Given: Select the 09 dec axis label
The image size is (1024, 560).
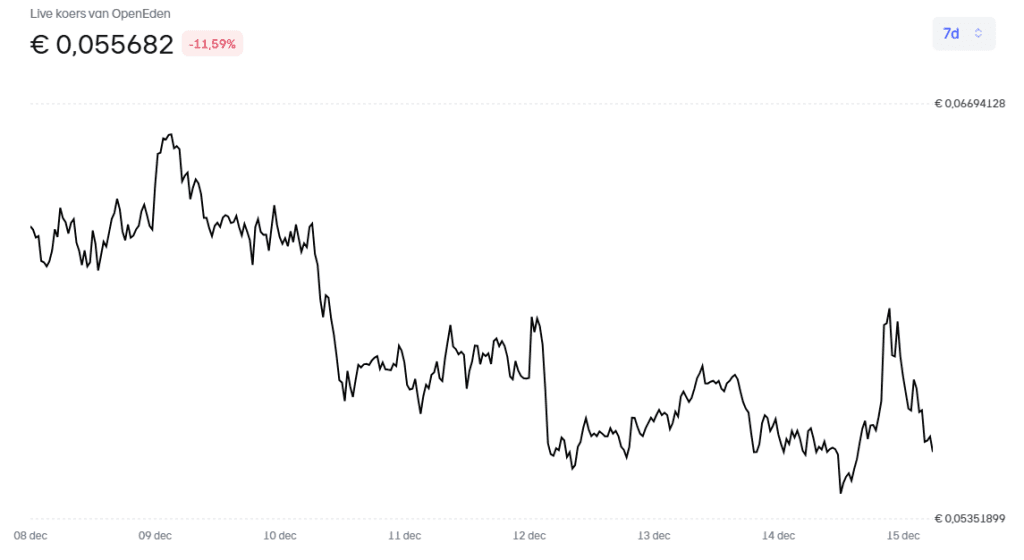Looking at the screenshot, I should (155, 536).
